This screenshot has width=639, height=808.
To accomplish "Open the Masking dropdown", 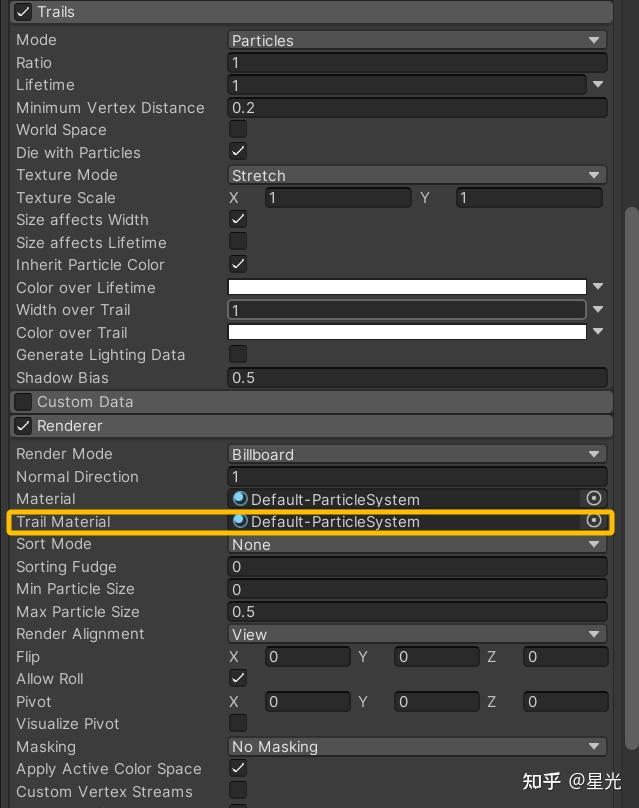I will [x=417, y=746].
